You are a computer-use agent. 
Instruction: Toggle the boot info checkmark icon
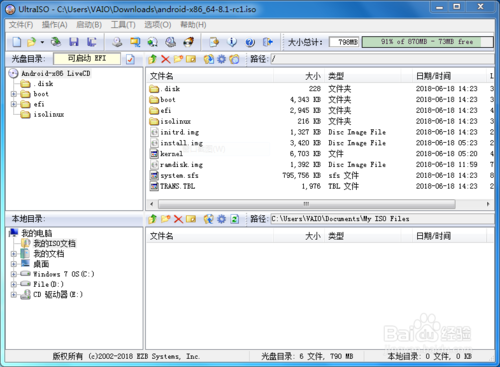point(130,59)
